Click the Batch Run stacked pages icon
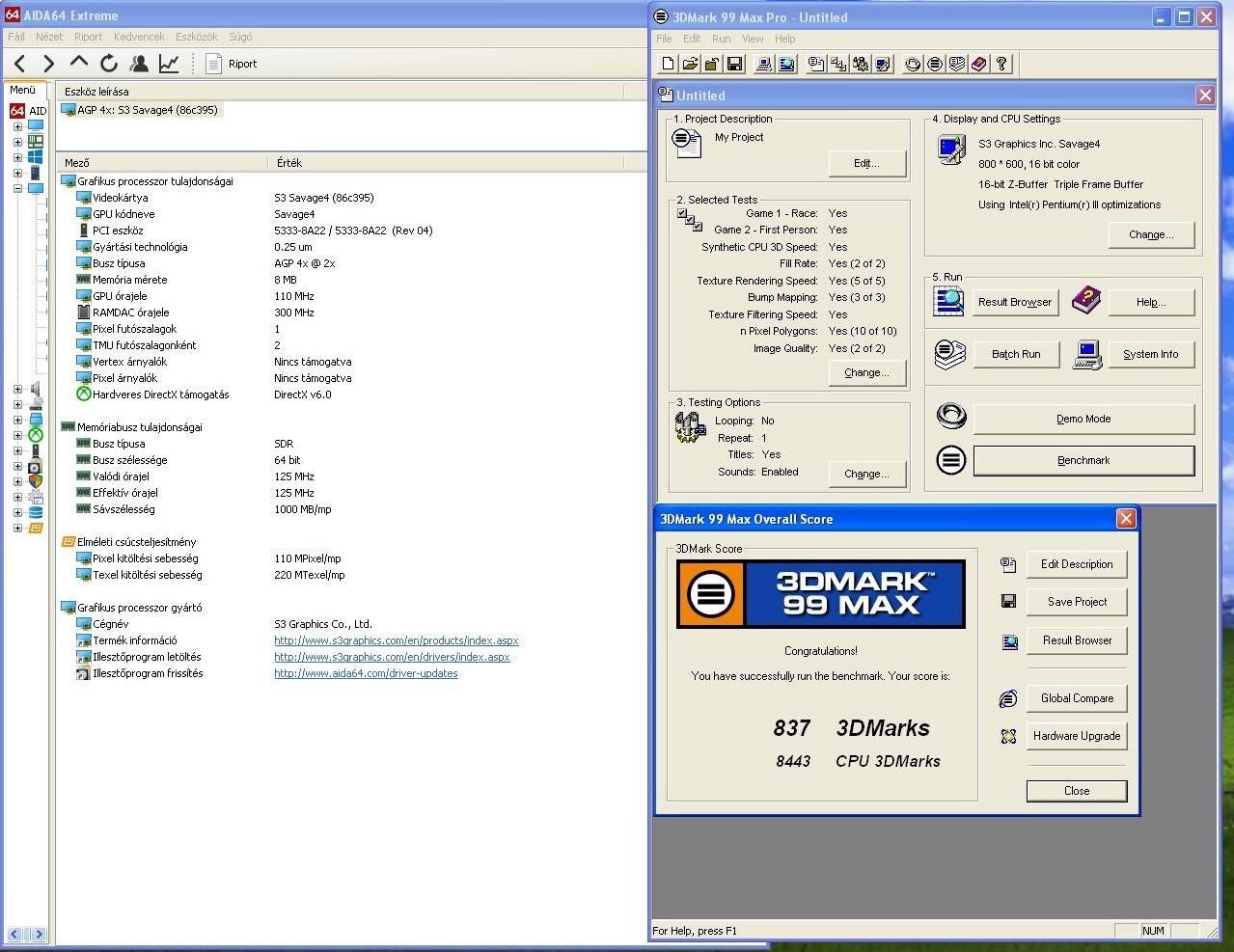The height and width of the screenshot is (952, 1234). [x=949, y=354]
